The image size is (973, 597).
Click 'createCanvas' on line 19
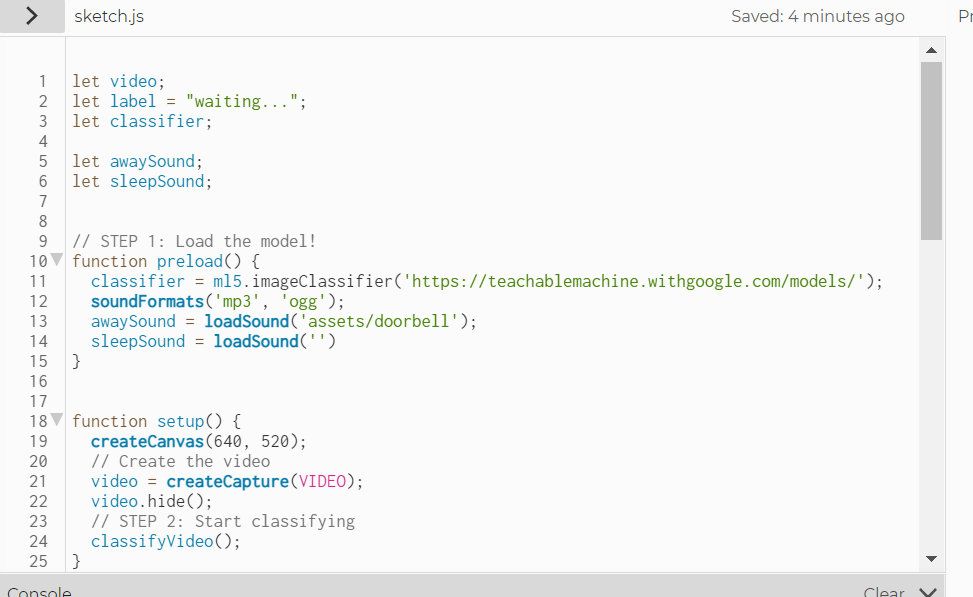coord(148,441)
